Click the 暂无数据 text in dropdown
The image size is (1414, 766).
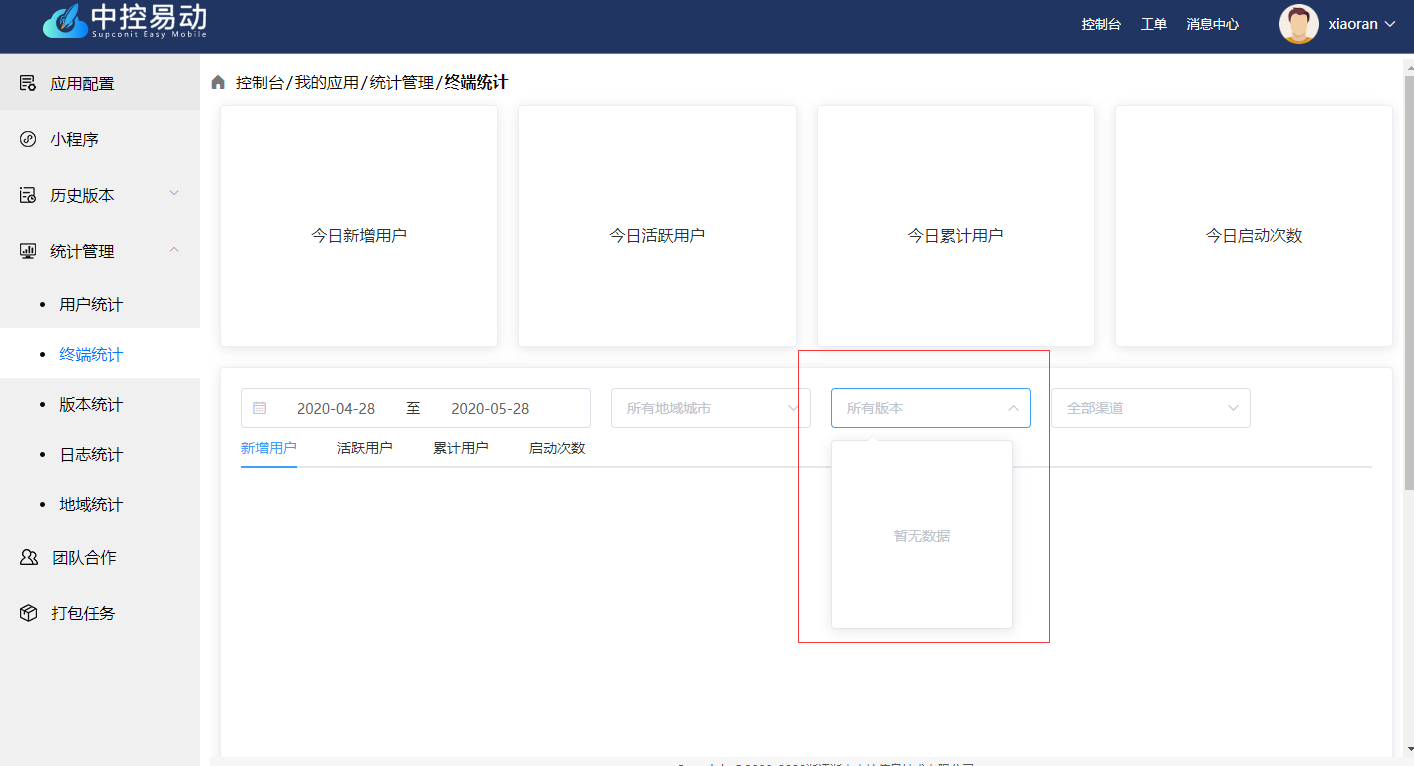click(922, 536)
